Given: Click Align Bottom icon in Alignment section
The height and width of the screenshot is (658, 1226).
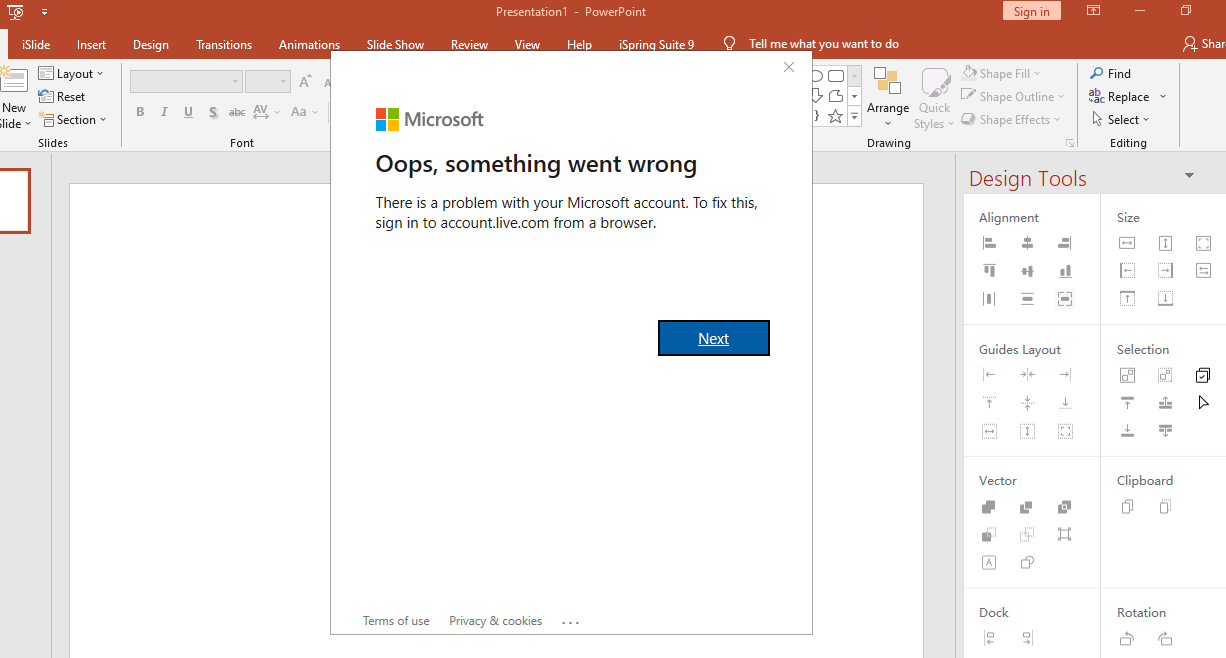Looking at the screenshot, I should pos(1065,271).
